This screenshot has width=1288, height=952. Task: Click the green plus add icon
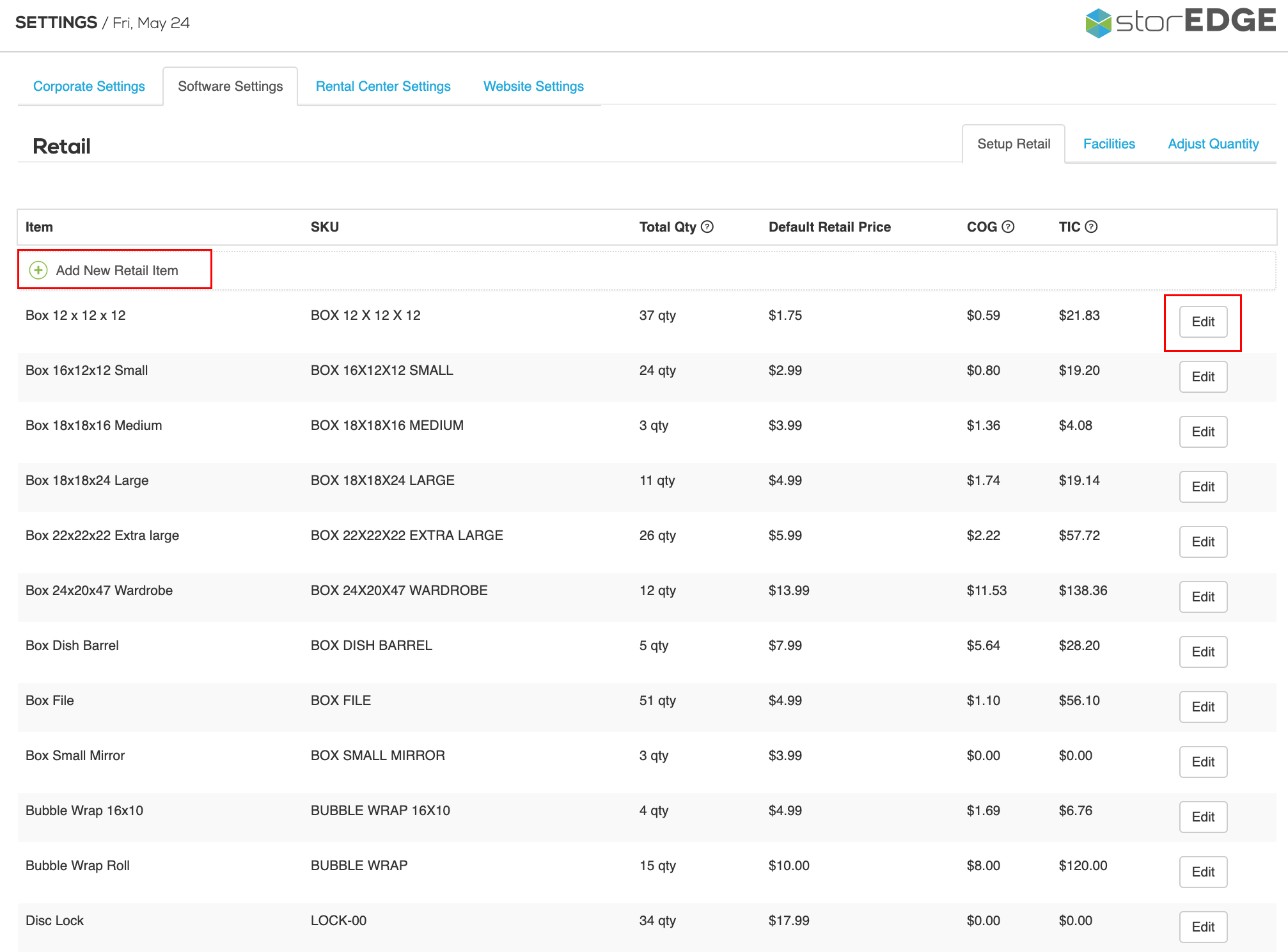tap(38, 270)
